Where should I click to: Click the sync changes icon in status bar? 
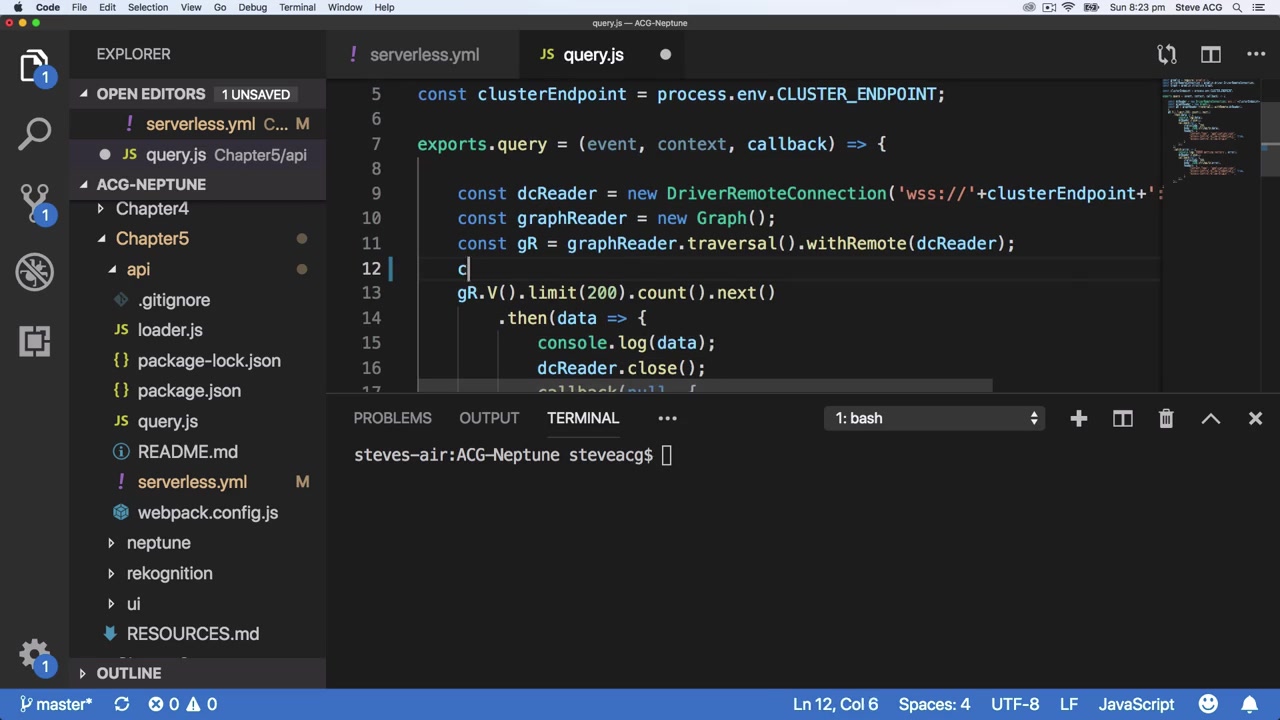(121, 704)
